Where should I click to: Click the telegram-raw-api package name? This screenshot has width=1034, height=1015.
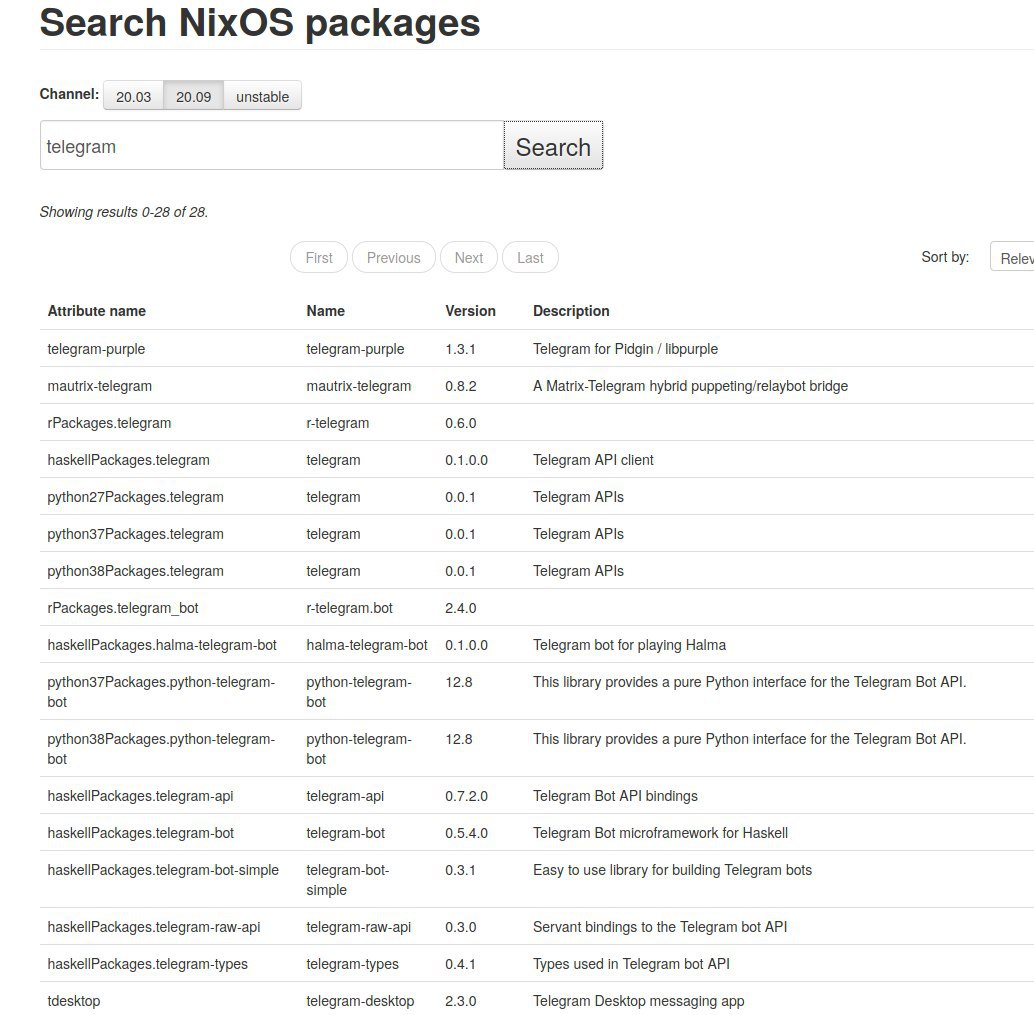[359, 927]
